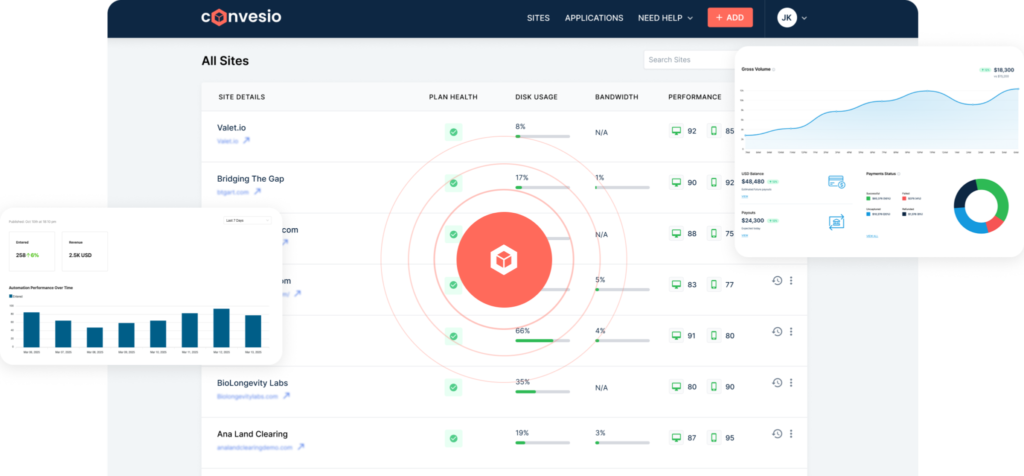Open external link icon next to Valet.io
The image size is (1024, 476).
point(247,141)
